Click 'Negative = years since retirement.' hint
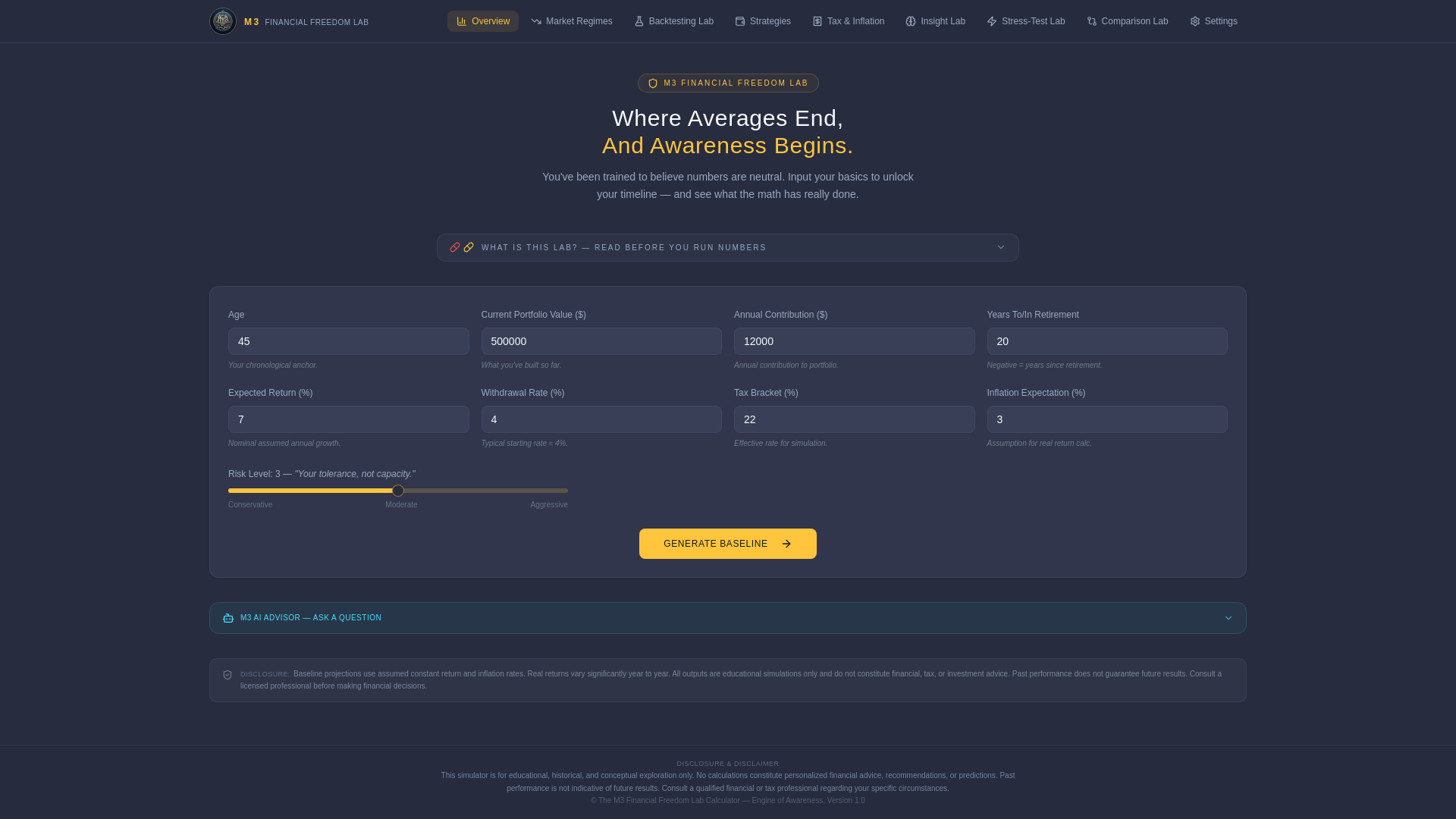Image resolution: width=1456 pixels, height=819 pixels. (x=1045, y=366)
